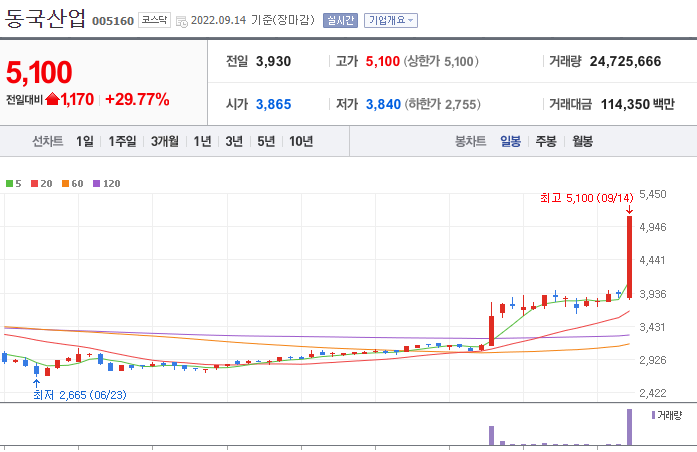The image size is (697, 452).
Task: Switch to the 주봉 candle chart
Action: [546, 141]
